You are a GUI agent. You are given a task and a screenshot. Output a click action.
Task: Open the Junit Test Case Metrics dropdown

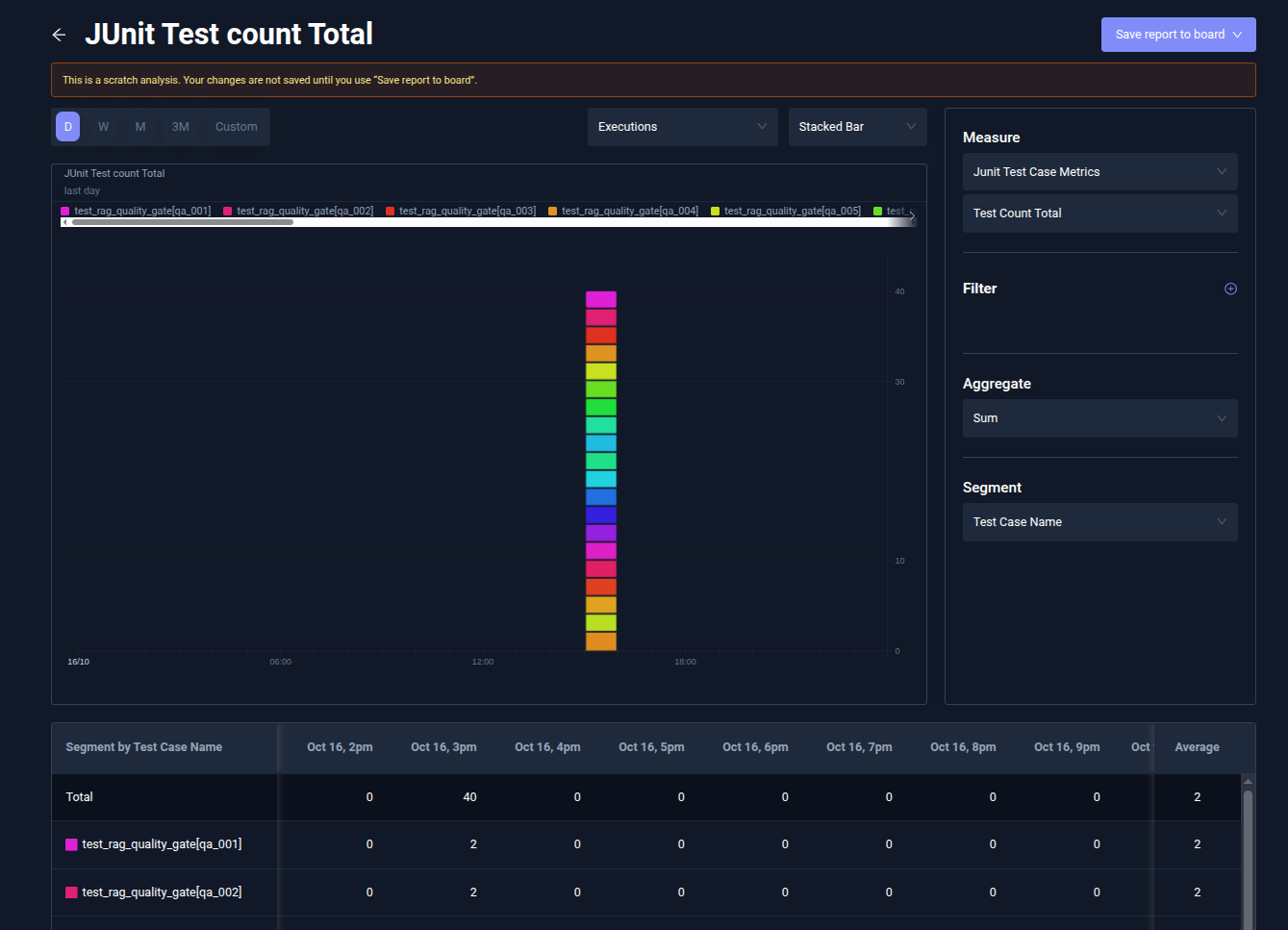point(1100,172)
